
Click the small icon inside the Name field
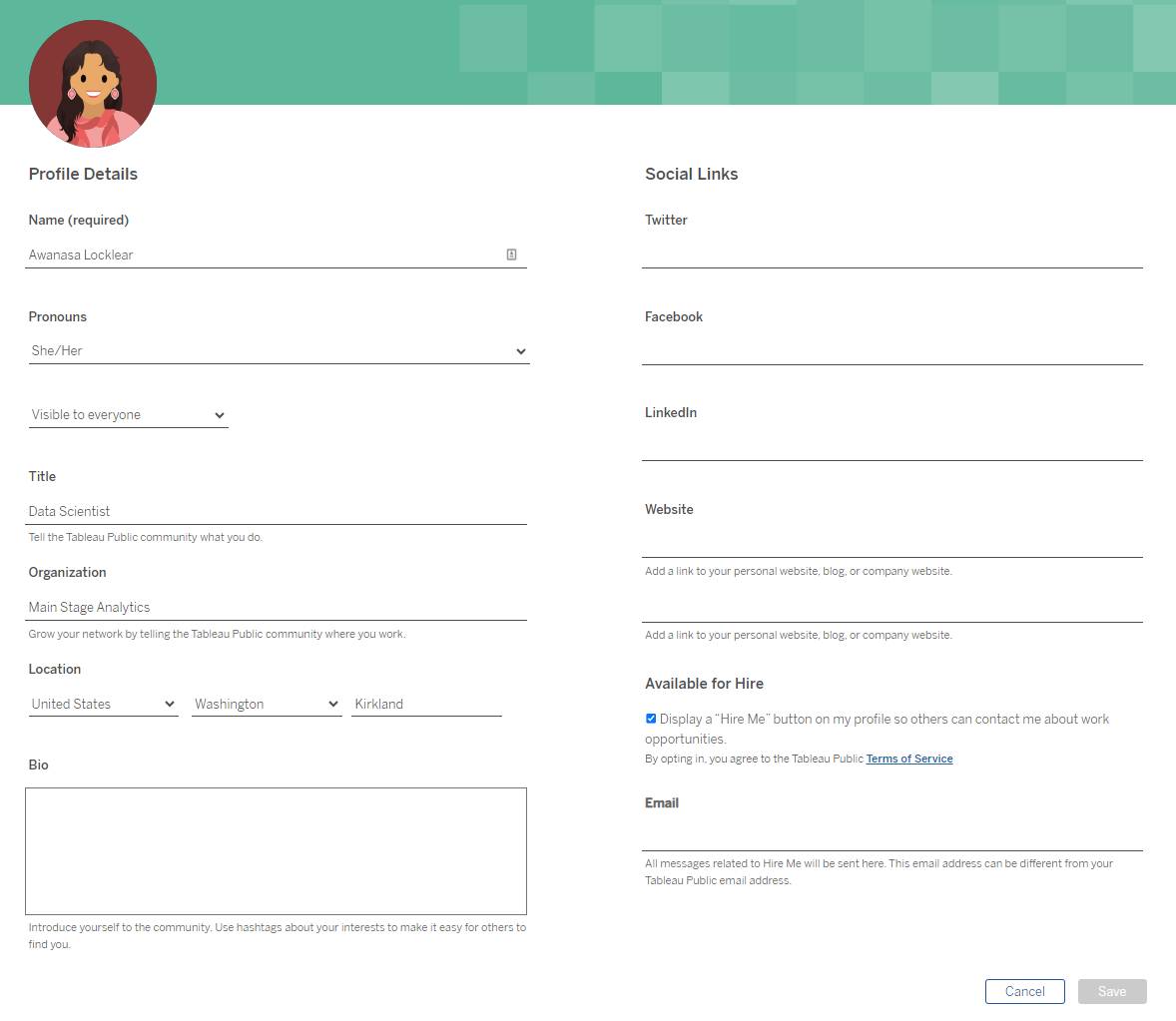point(511,254)
